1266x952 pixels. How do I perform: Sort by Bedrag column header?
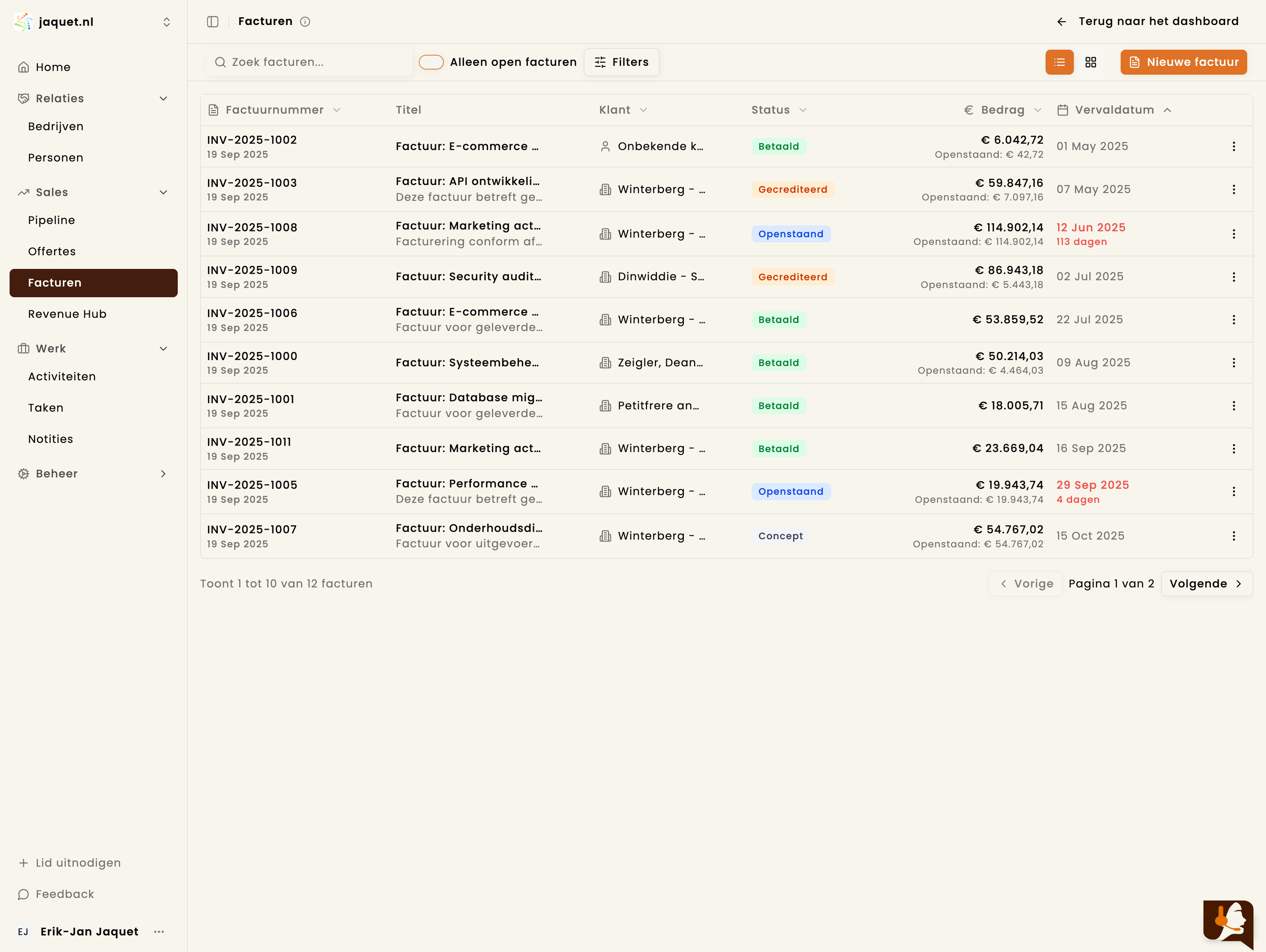[x=1002, y=110]
